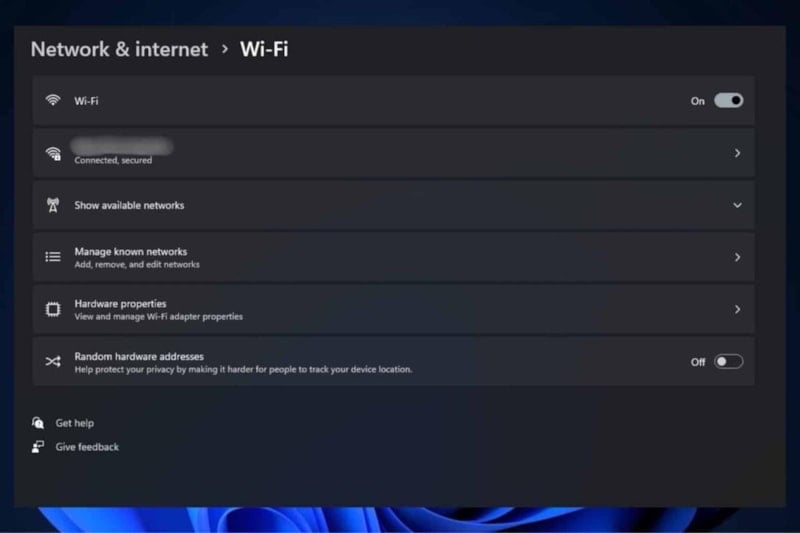This screenshot has height=533, width=800.
Task: Open connected network details using its chevron
Action: (737, 153)
